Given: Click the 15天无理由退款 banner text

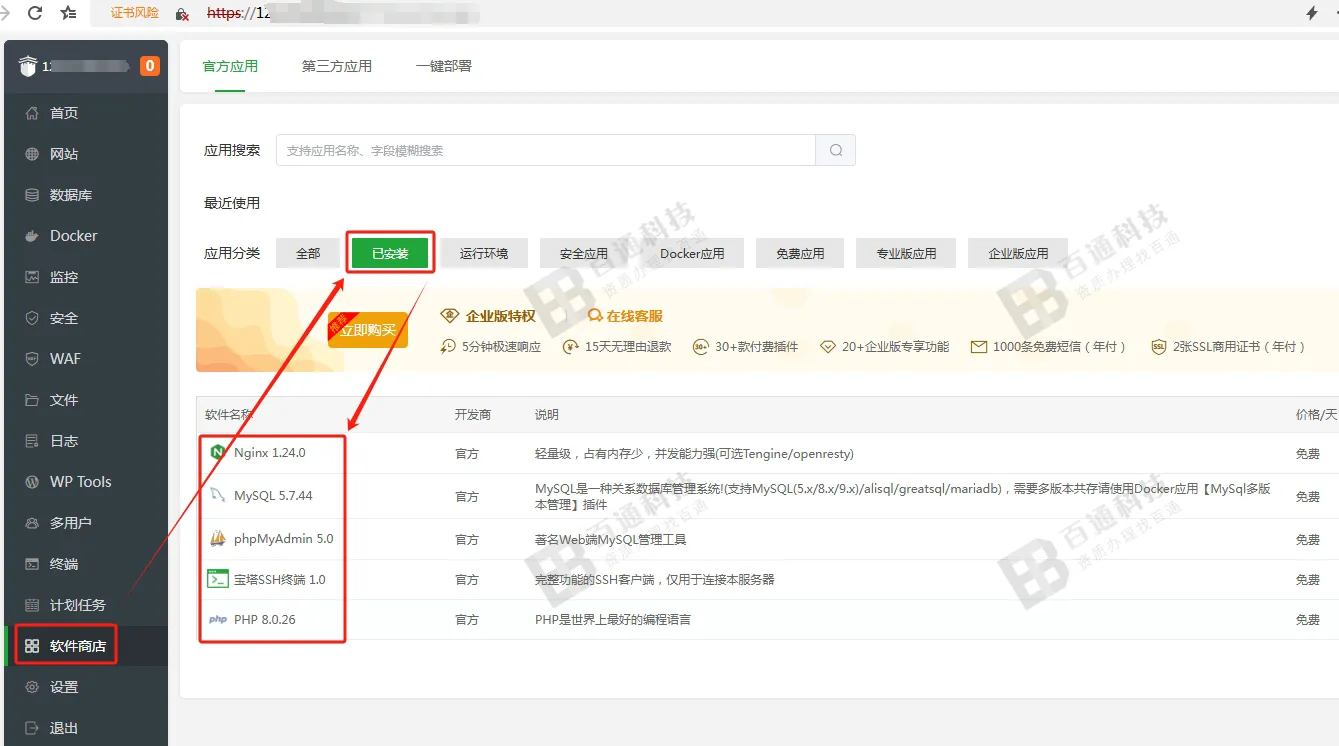Looking at the screenshot, I should pyautogui.click(x=628, y=346).
